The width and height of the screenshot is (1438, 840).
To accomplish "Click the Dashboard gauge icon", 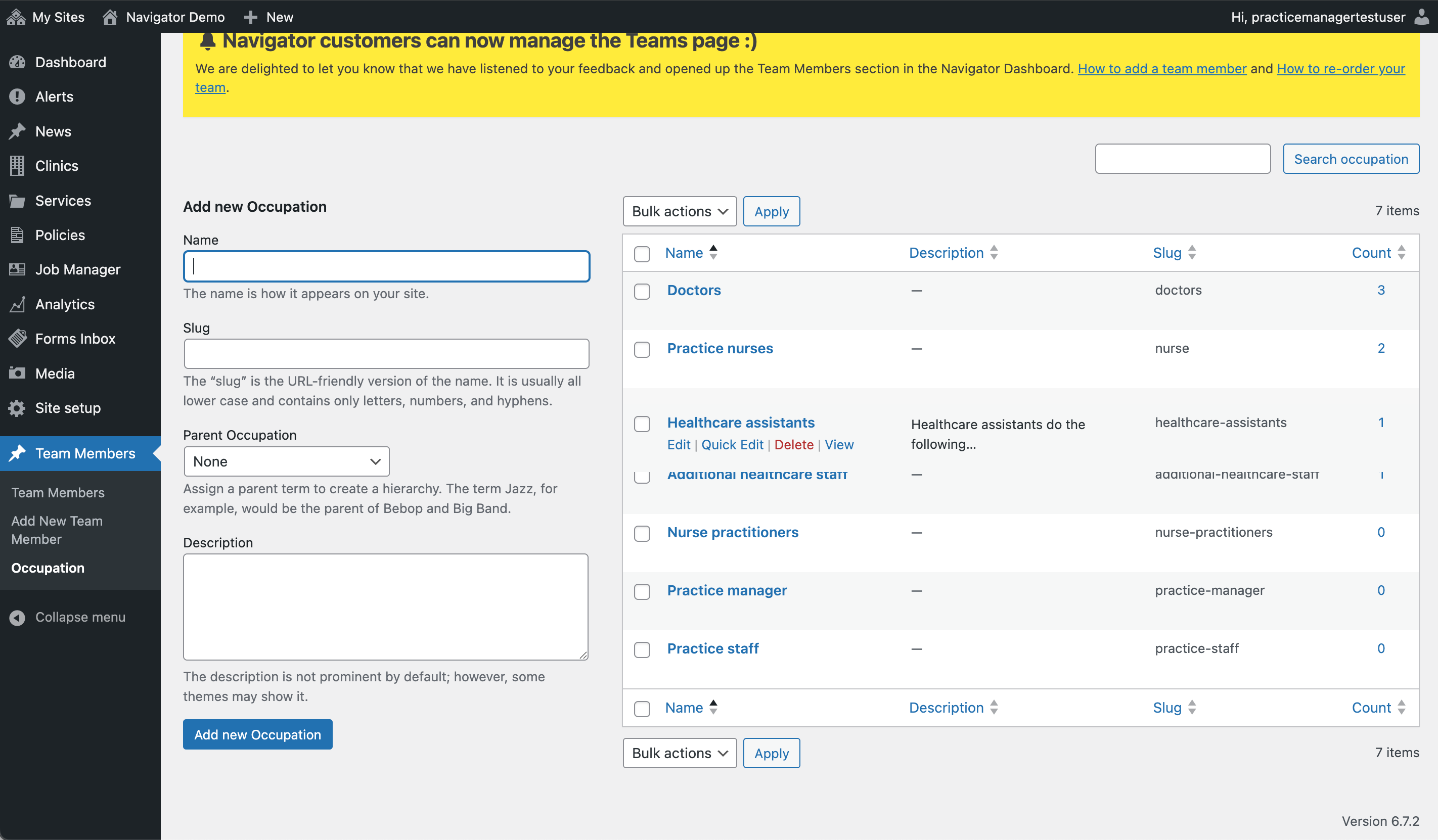I will point(17,62).
